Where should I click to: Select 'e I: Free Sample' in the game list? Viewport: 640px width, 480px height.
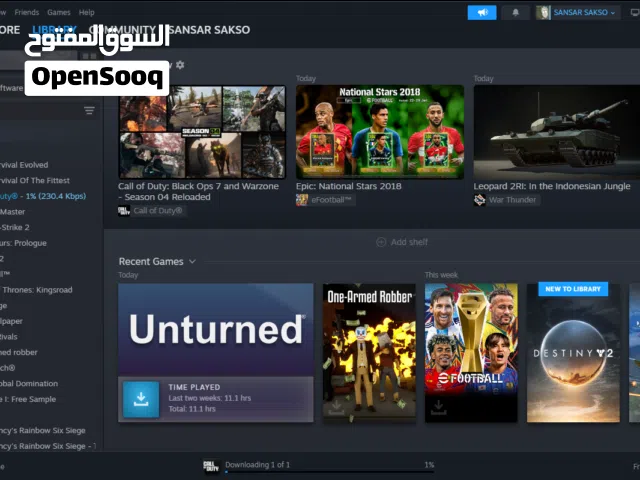click(x=28, y=399)
